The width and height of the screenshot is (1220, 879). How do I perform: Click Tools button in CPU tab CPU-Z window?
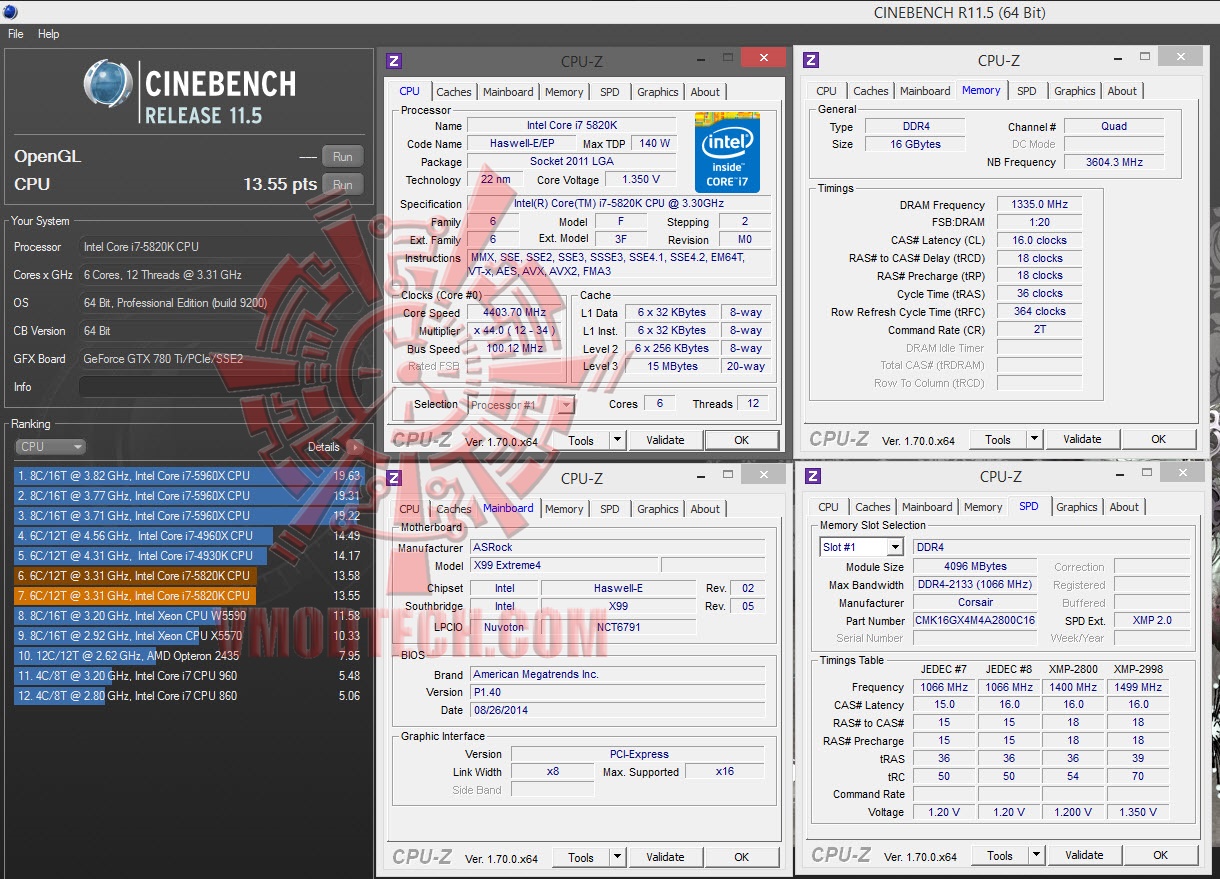(581, 440)
